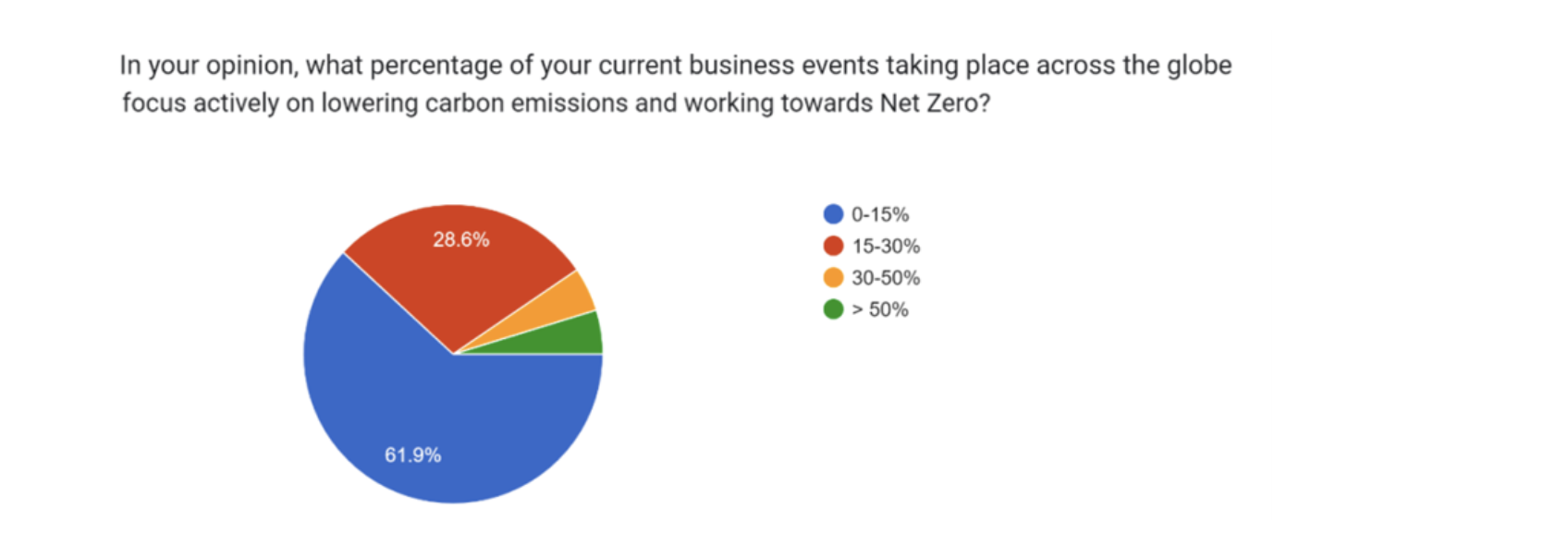The width and height of the screenshot is (1568, 545).
Task: Click the words "Net Zero?" in the question
Action: pyautogui.click(x=935, y=103)
